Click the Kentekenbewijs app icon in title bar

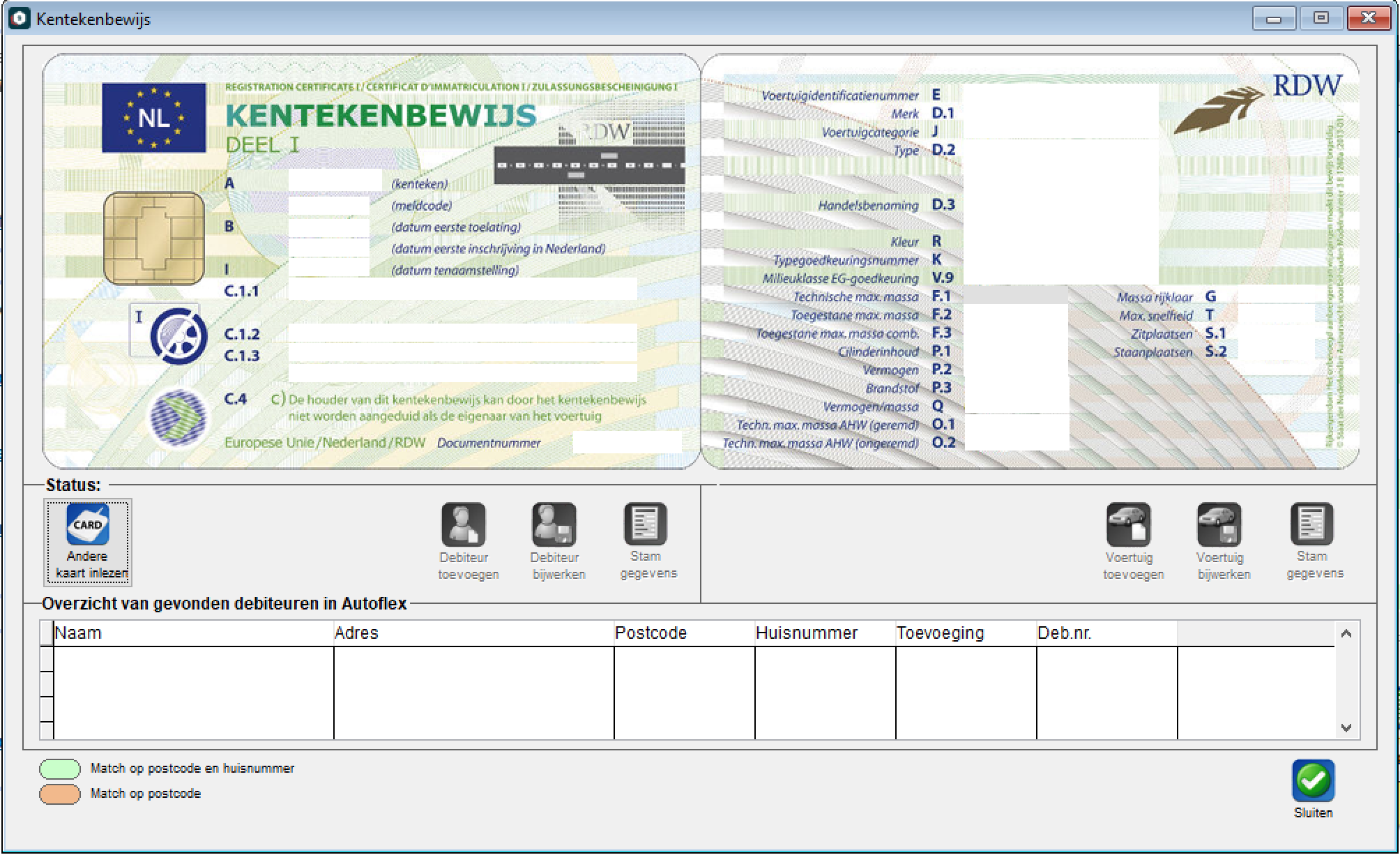click(x=19, y=19)
